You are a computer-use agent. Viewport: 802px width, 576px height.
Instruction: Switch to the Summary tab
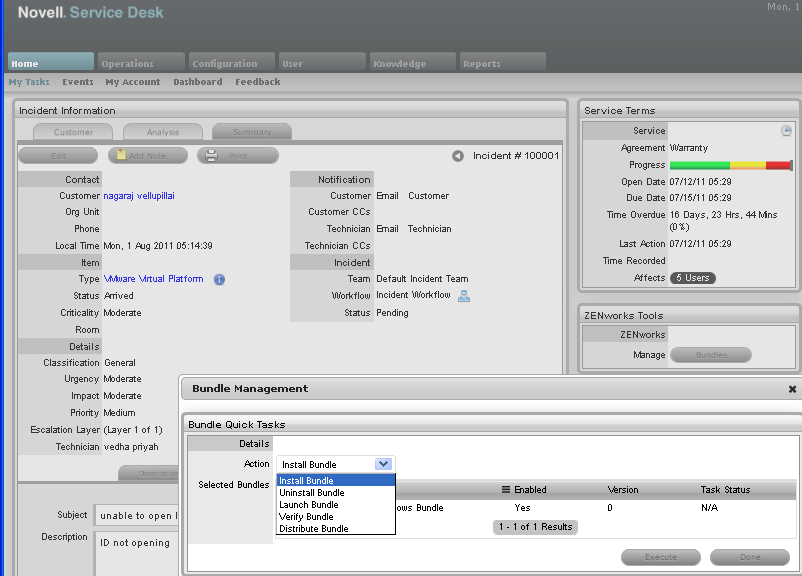251,131
